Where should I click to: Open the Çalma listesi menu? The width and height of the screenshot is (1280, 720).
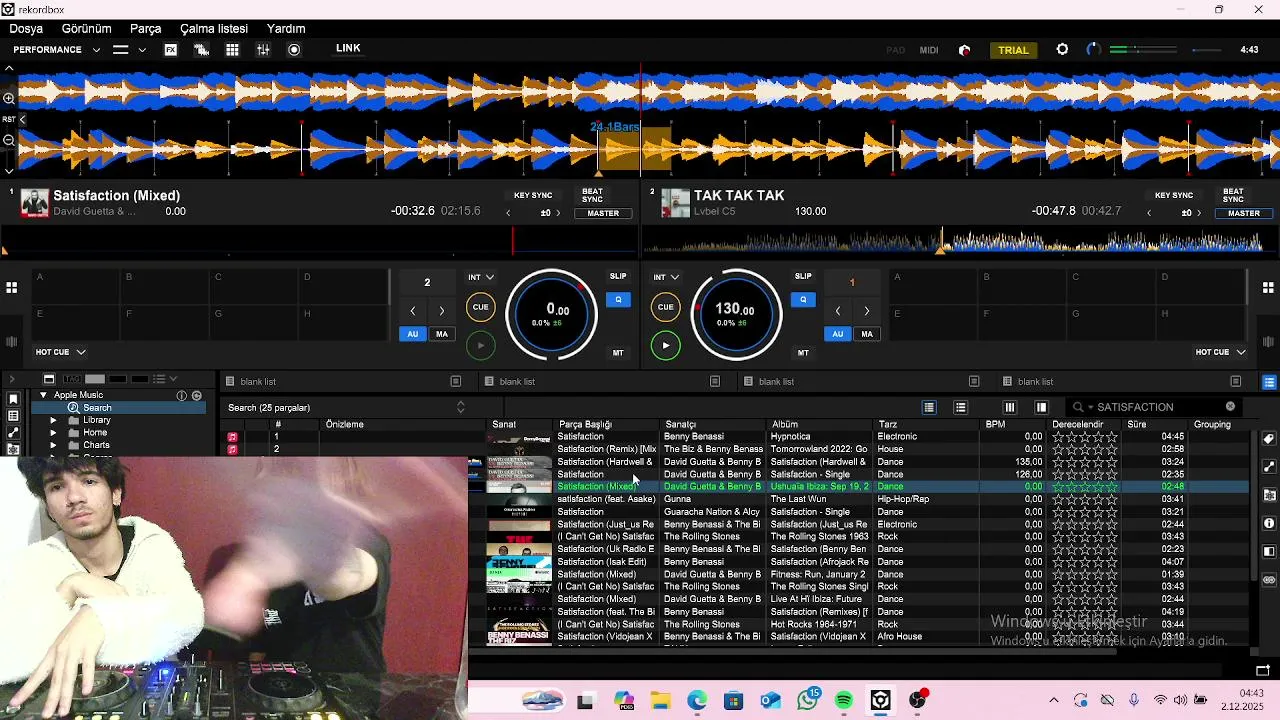[x=214, y=29]
